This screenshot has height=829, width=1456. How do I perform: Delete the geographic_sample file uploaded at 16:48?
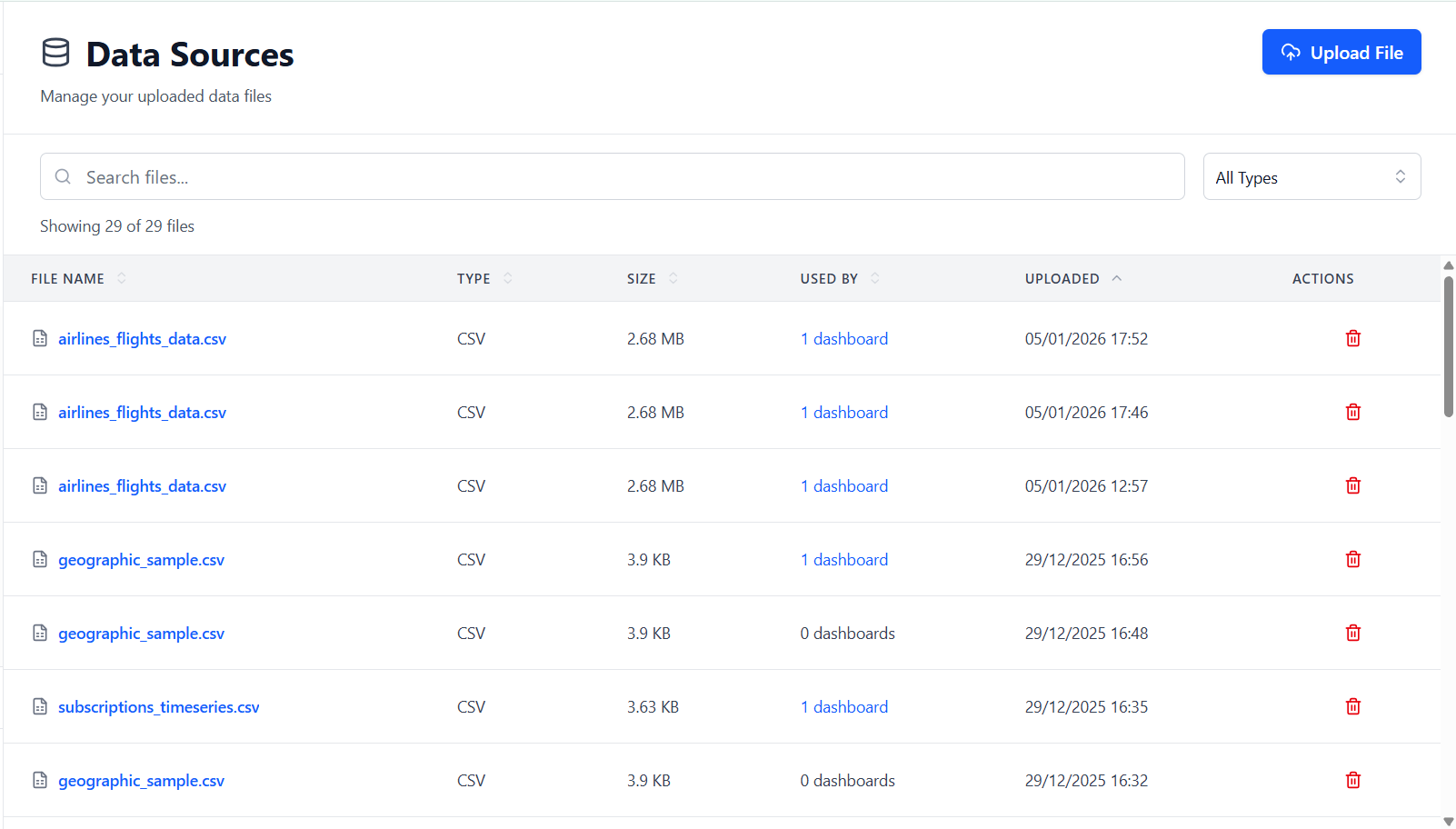pyautogui.click(x=1352, y=633)
